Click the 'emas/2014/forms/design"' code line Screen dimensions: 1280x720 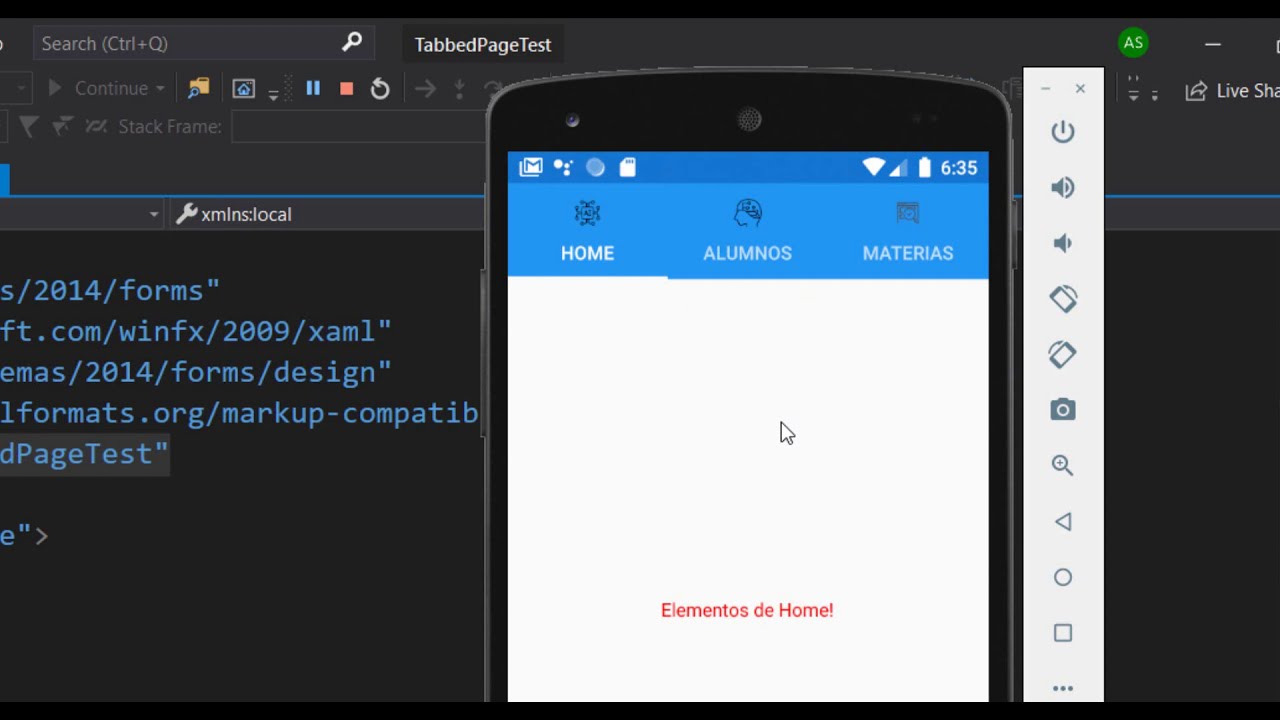[196, 372]
